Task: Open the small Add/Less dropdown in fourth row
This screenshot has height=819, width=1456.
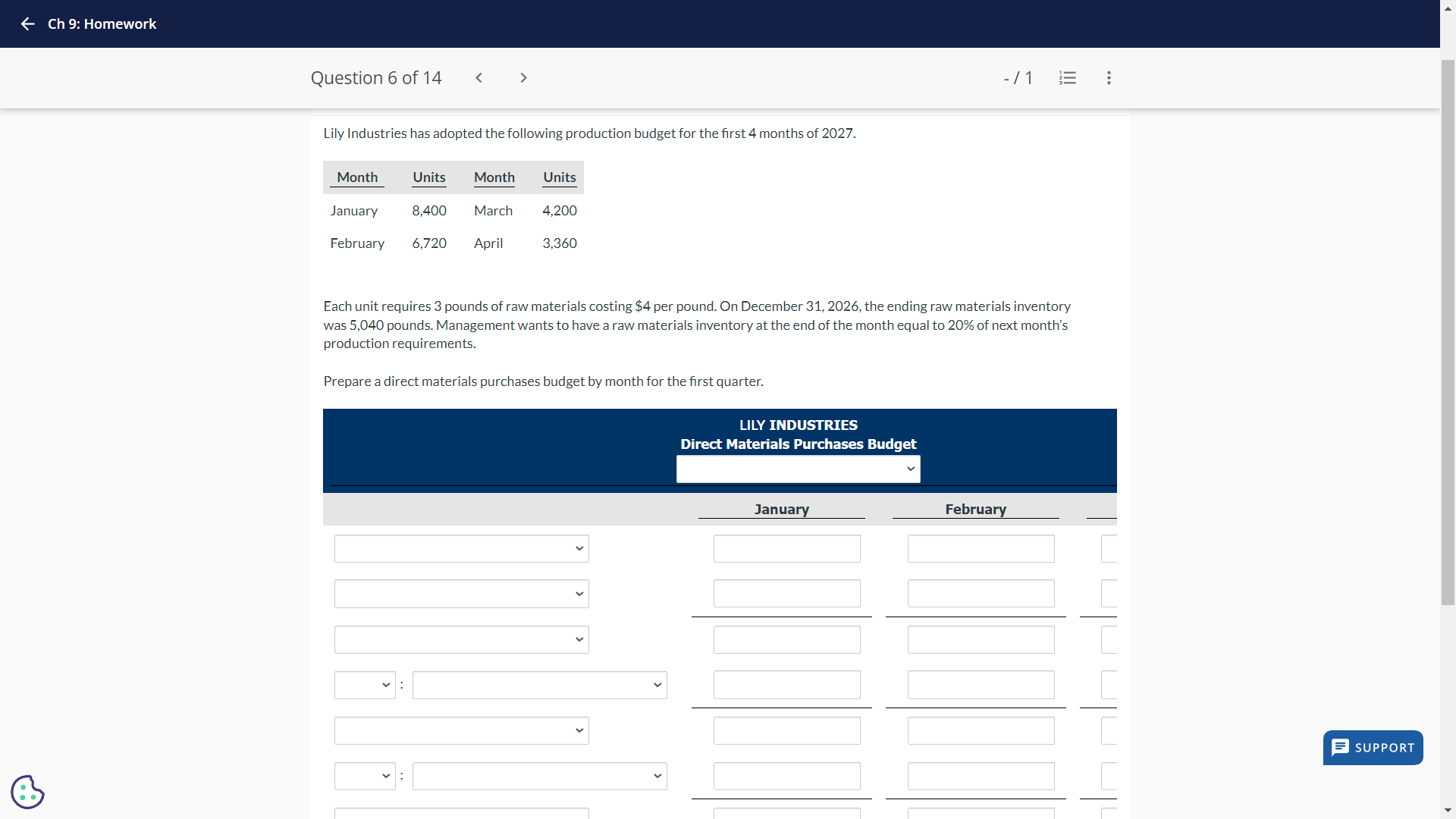Action: tap(365, 686)
